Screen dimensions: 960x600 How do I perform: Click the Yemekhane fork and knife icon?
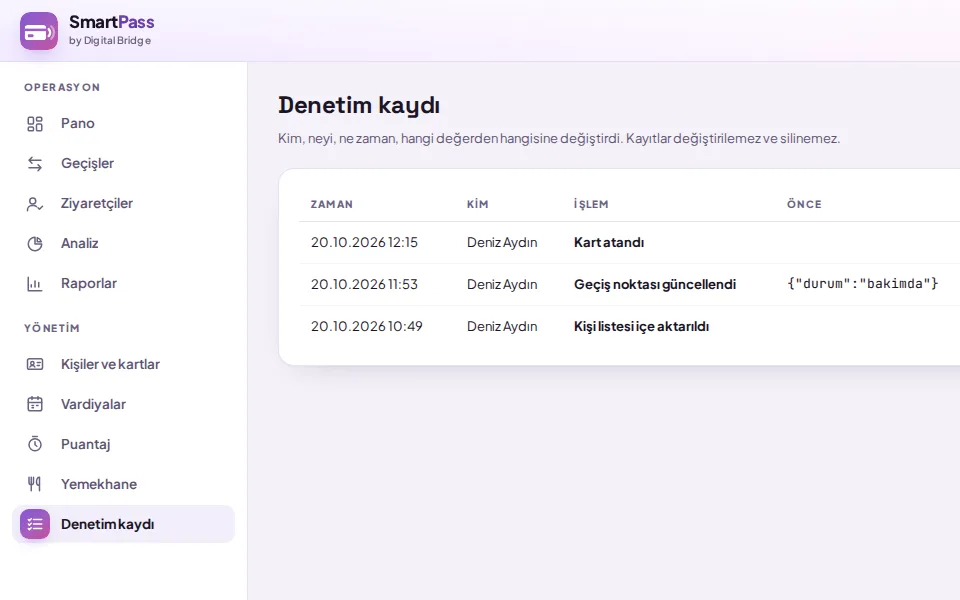click(x=35, y=484)
